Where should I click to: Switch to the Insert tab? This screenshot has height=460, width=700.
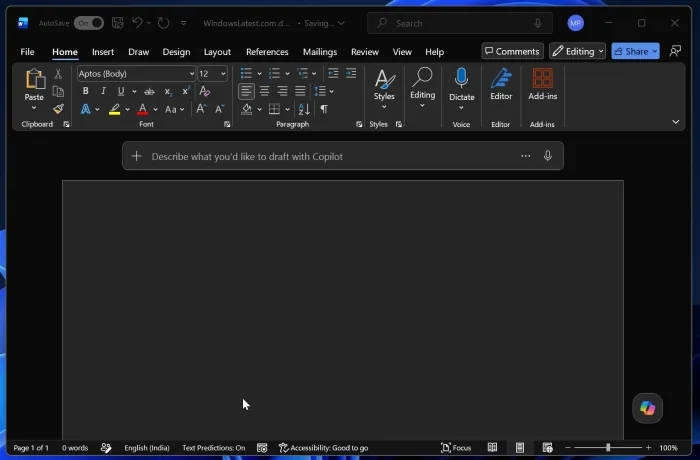(x=103, y=52)
